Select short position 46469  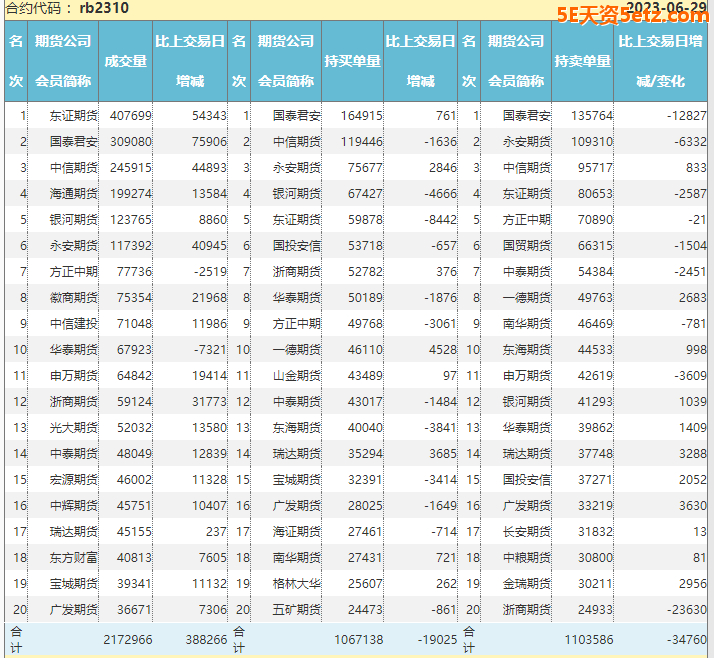[596, 323]
